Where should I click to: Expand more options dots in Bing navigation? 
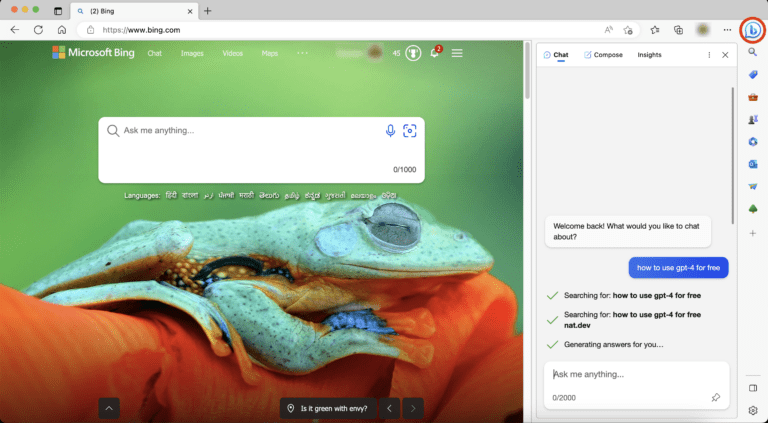[x=302, y=53]
